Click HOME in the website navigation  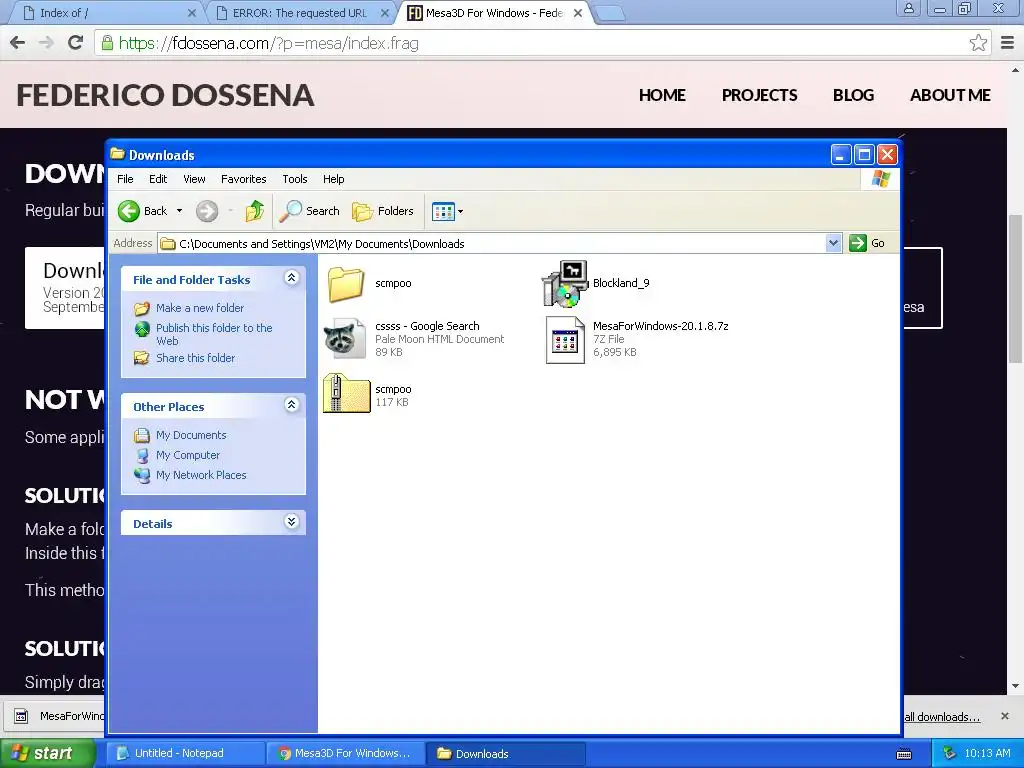662,95
